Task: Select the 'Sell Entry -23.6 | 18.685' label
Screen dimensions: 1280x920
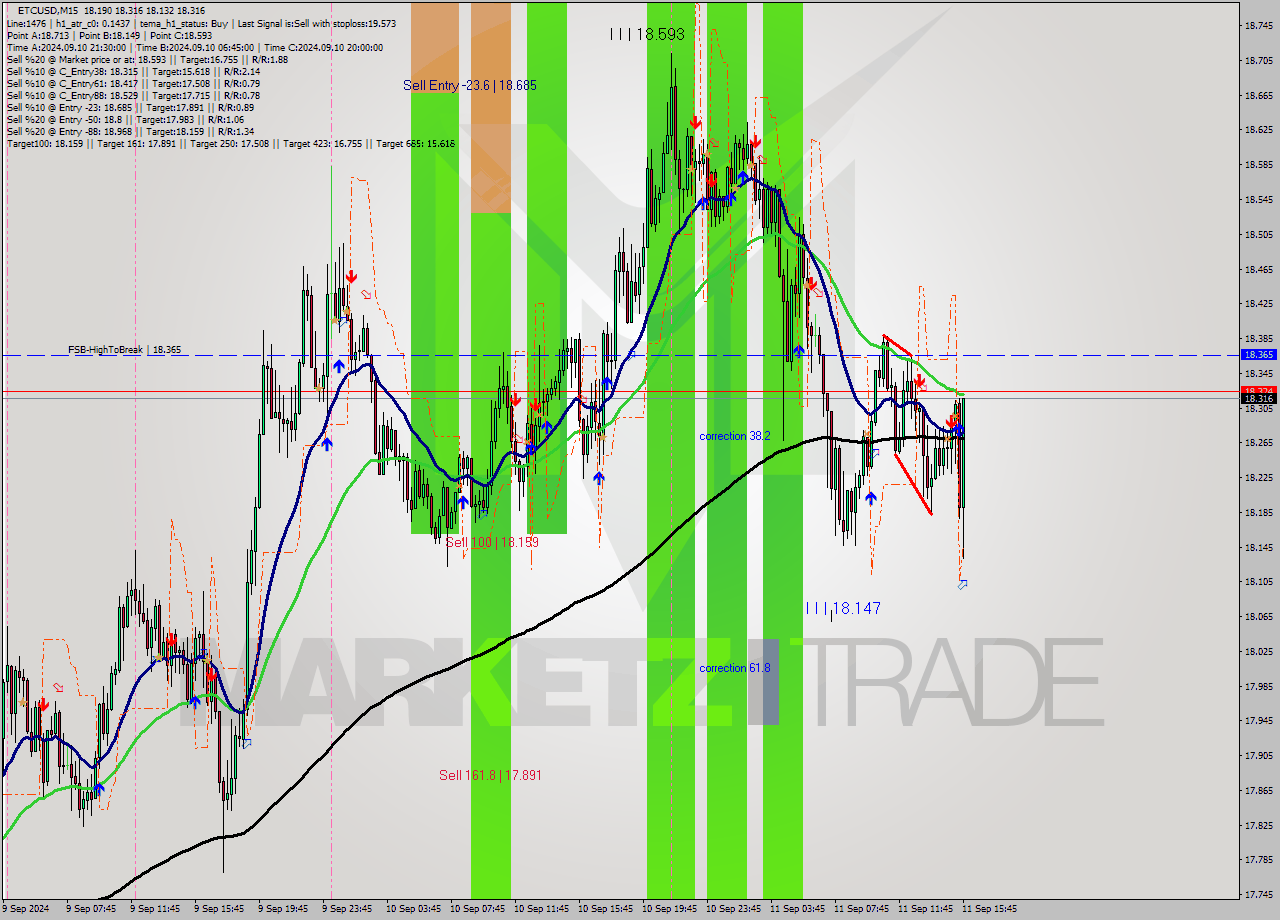Action: [x=470, y=85]
